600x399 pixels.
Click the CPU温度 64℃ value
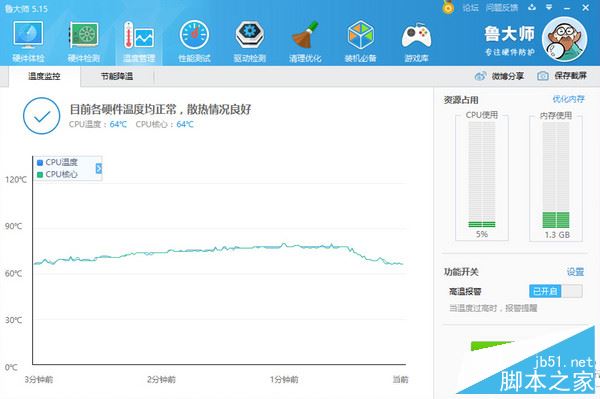tap(118, 124)
